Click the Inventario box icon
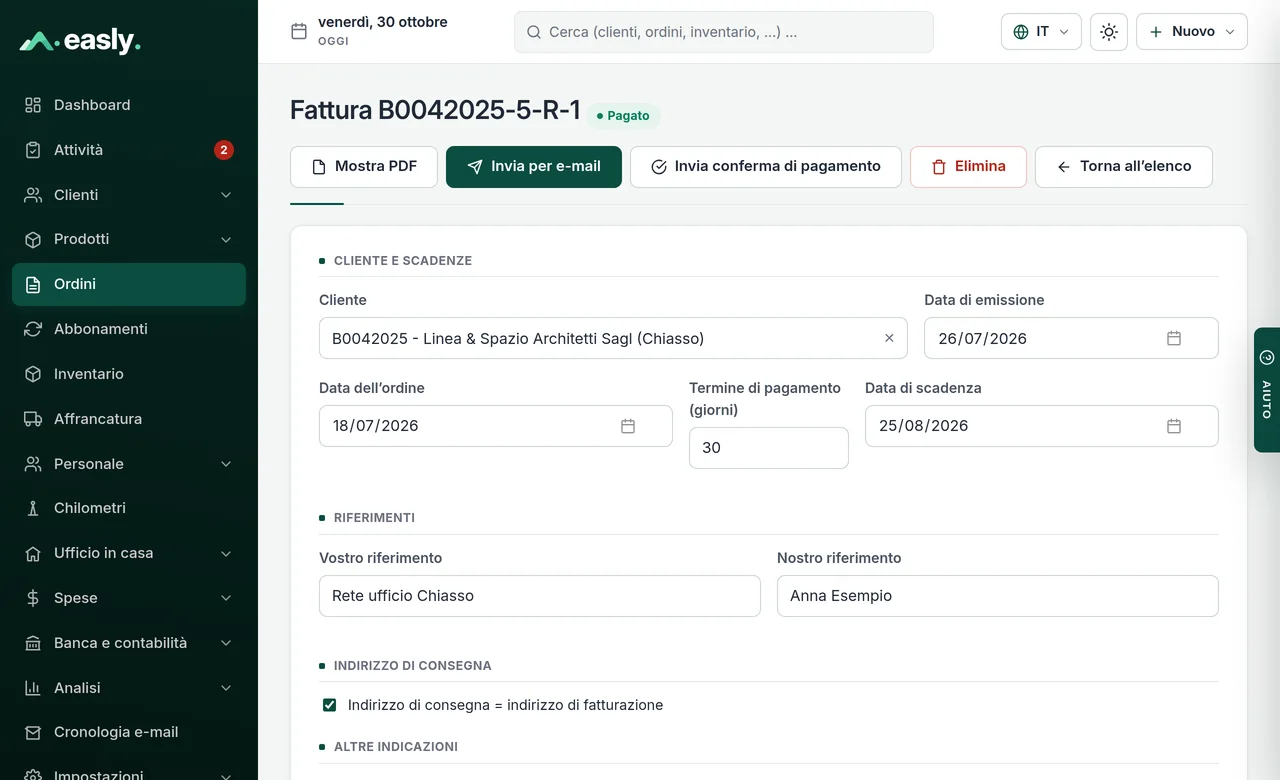1280x780 pixels. click(33, 374)
